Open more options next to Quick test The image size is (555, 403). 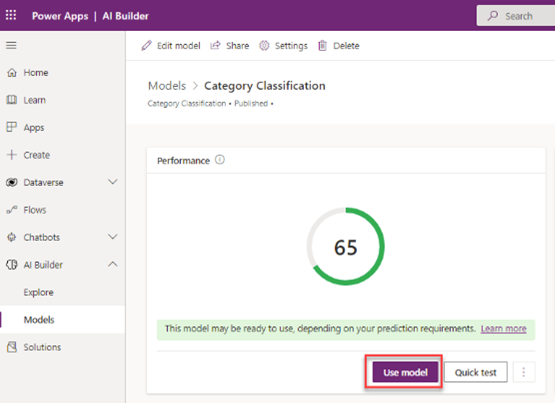point(523,372)
